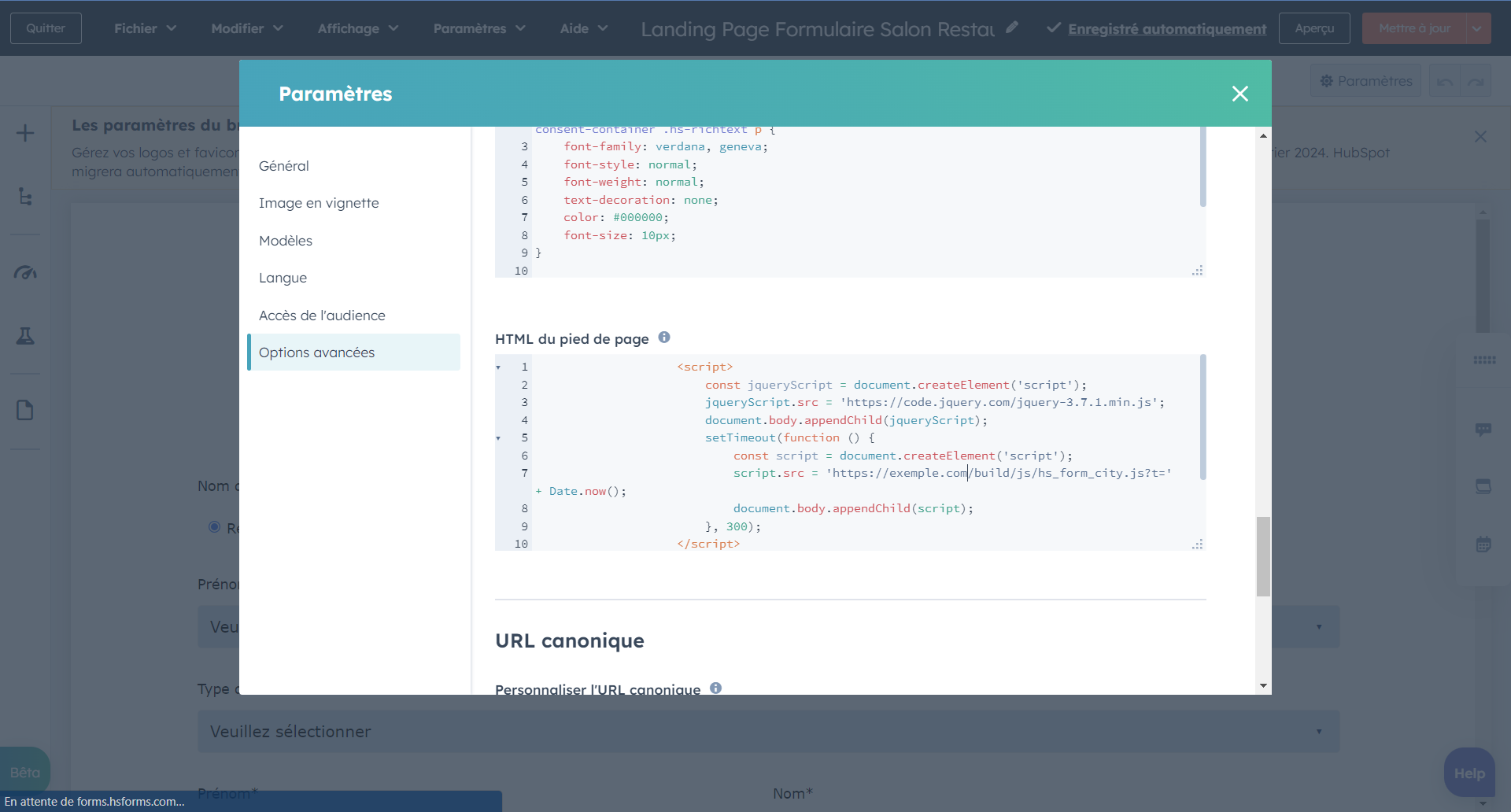
Task: Open the Help chat button
Action: (1469, 773)
